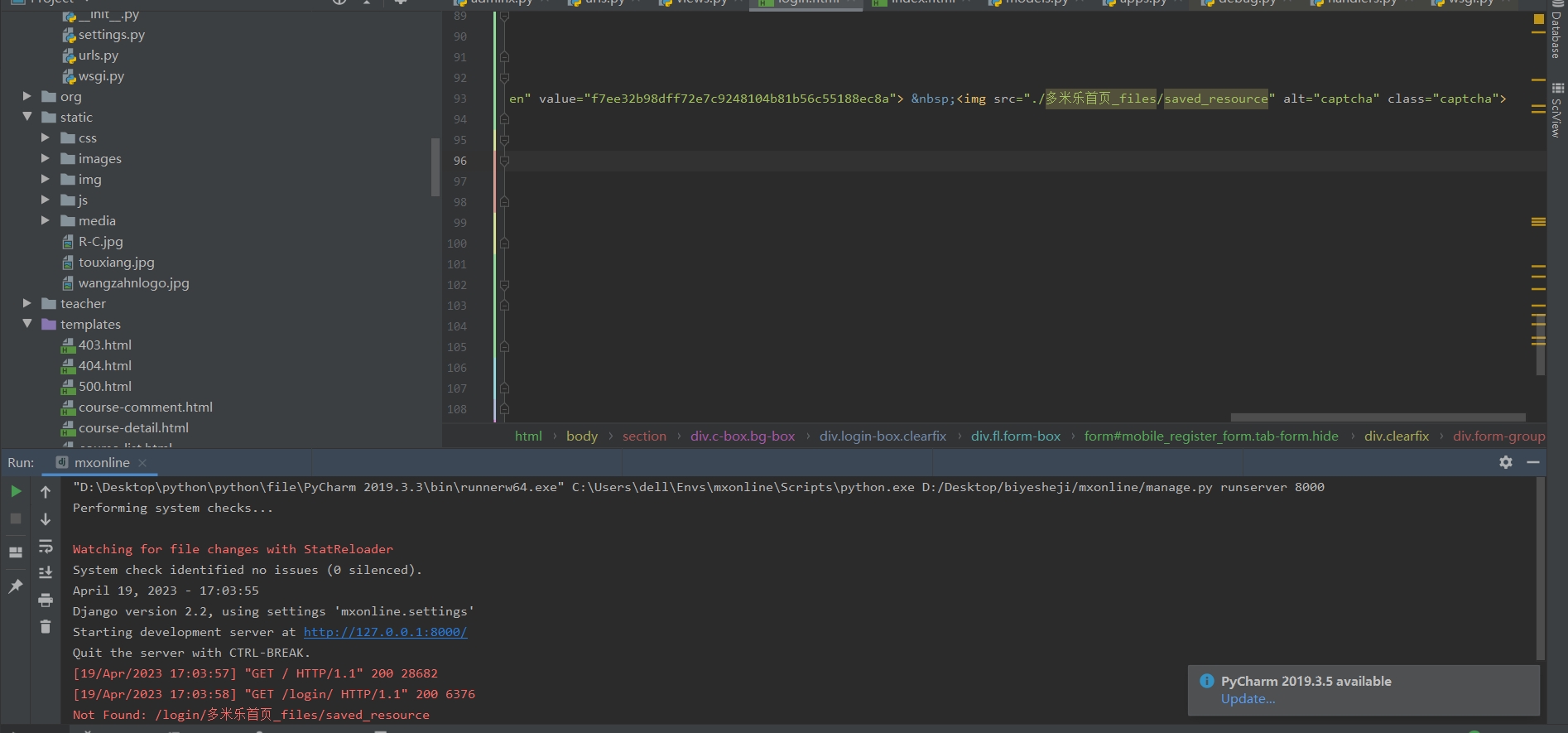Viewport: 1568px width, 733px height.
Task: Collapse the static folder
Action: click(27, 117)
